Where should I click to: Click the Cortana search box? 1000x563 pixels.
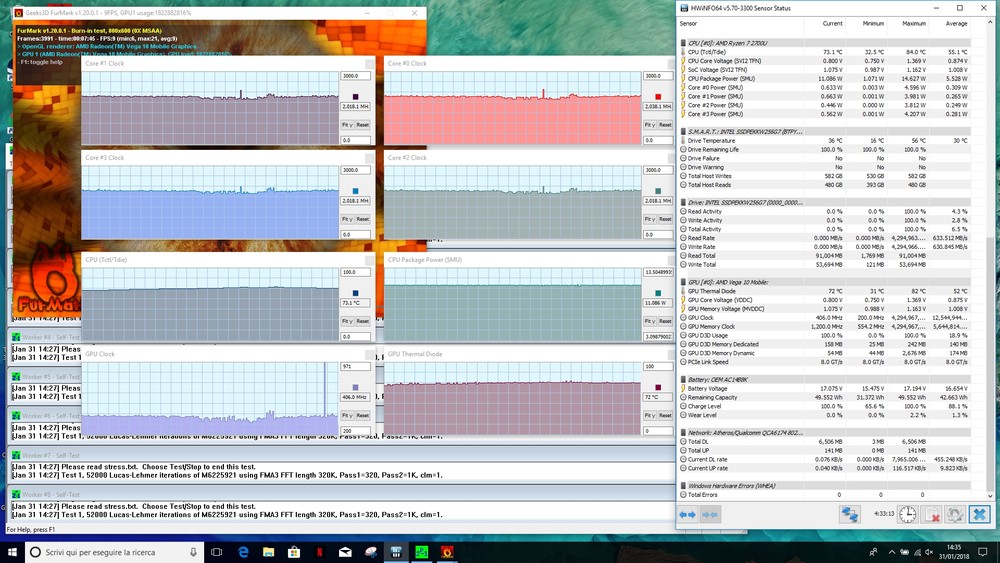(115, 552)
